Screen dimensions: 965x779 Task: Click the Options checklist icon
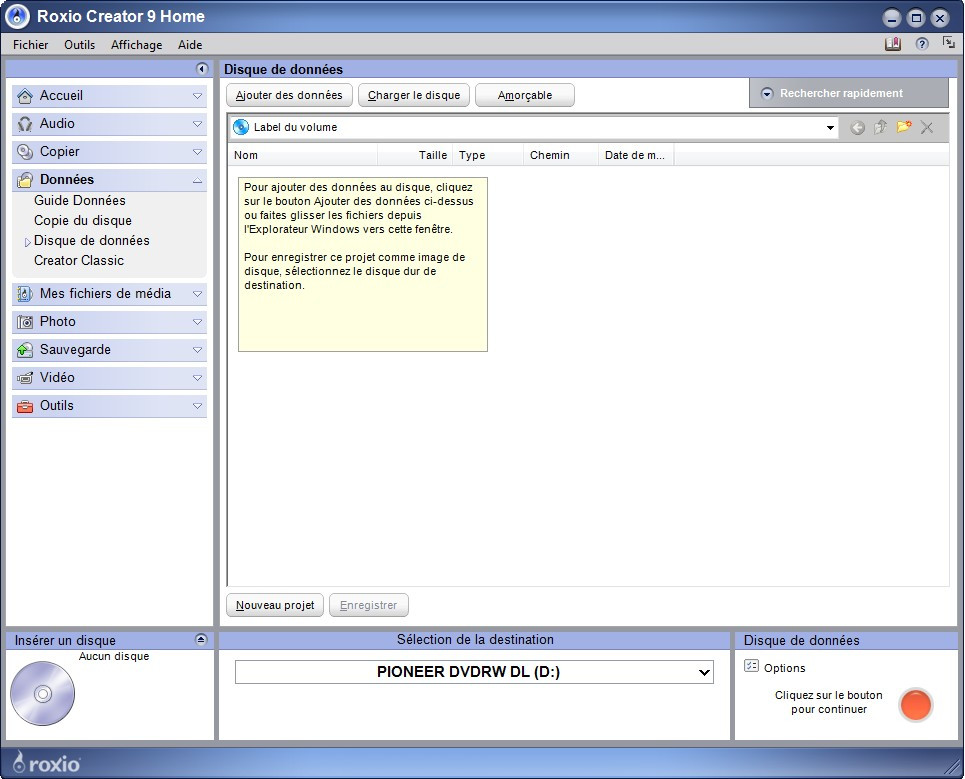751,666
